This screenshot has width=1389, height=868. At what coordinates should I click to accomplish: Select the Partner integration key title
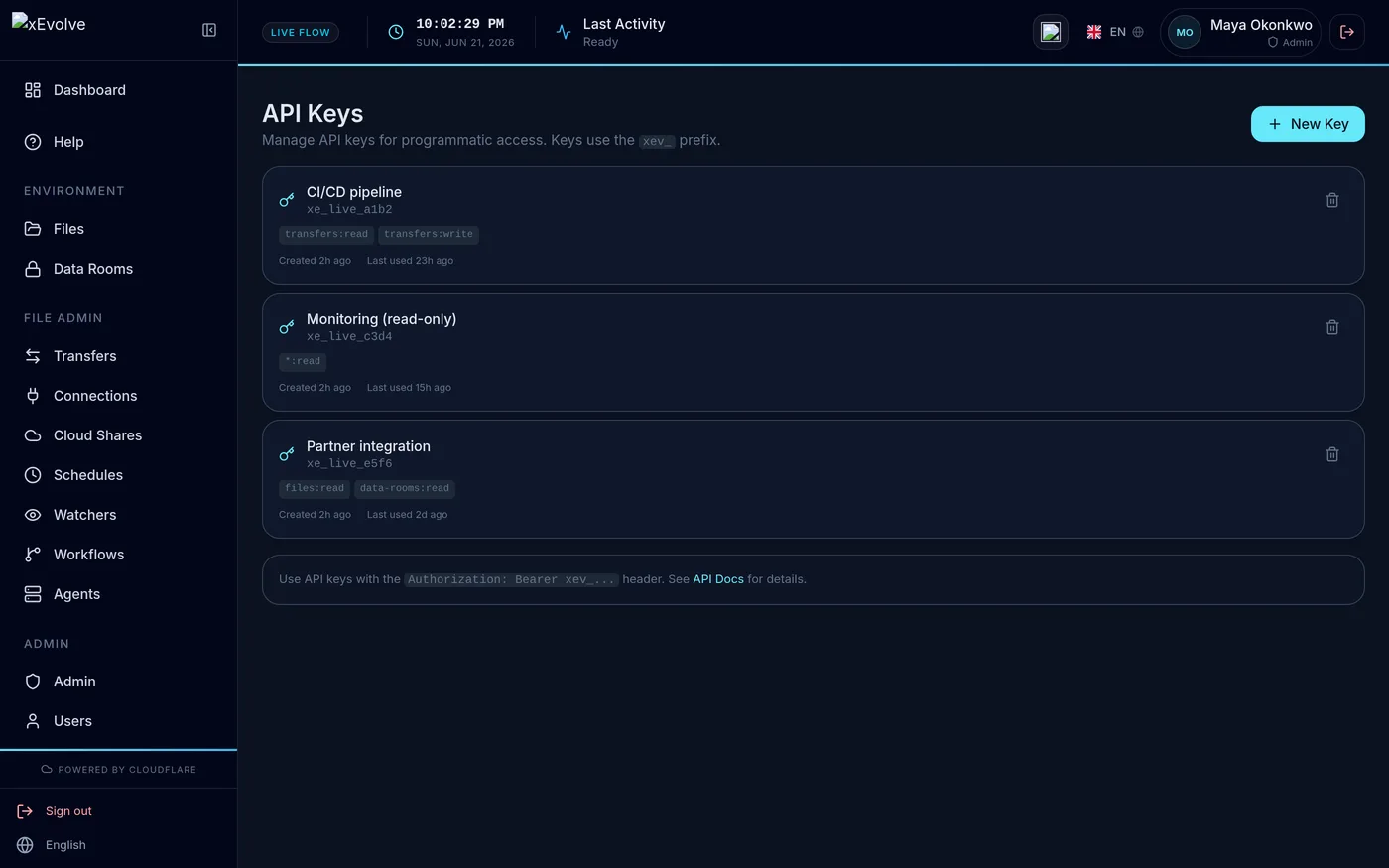point(368,446)
